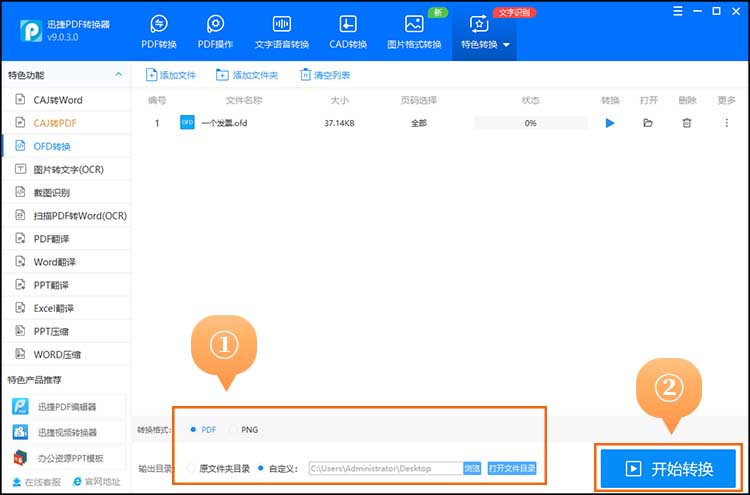
Task: Open the CAD转换 module
Action: click(348, 32)
